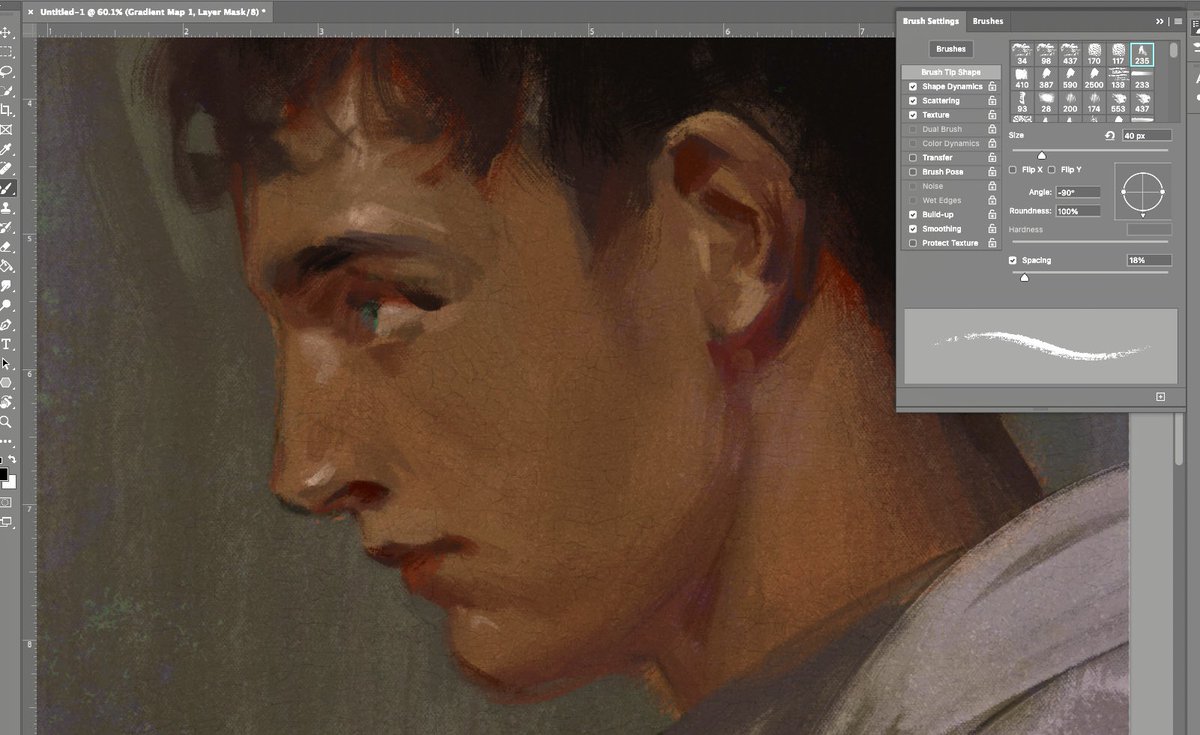
Task: Choose brush preset 235 in the brush picker
Action: tap(1142, 55)
